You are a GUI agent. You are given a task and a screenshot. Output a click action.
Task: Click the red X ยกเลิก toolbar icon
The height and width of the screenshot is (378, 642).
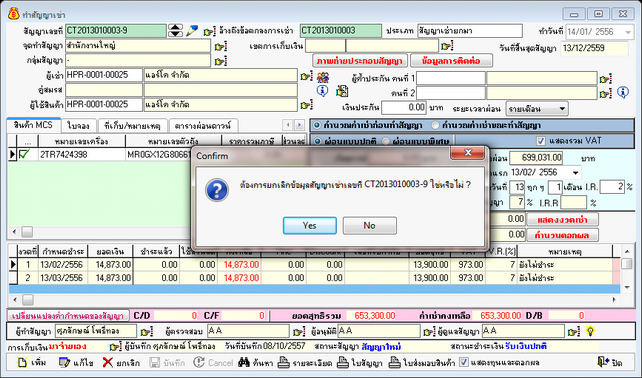108,362
